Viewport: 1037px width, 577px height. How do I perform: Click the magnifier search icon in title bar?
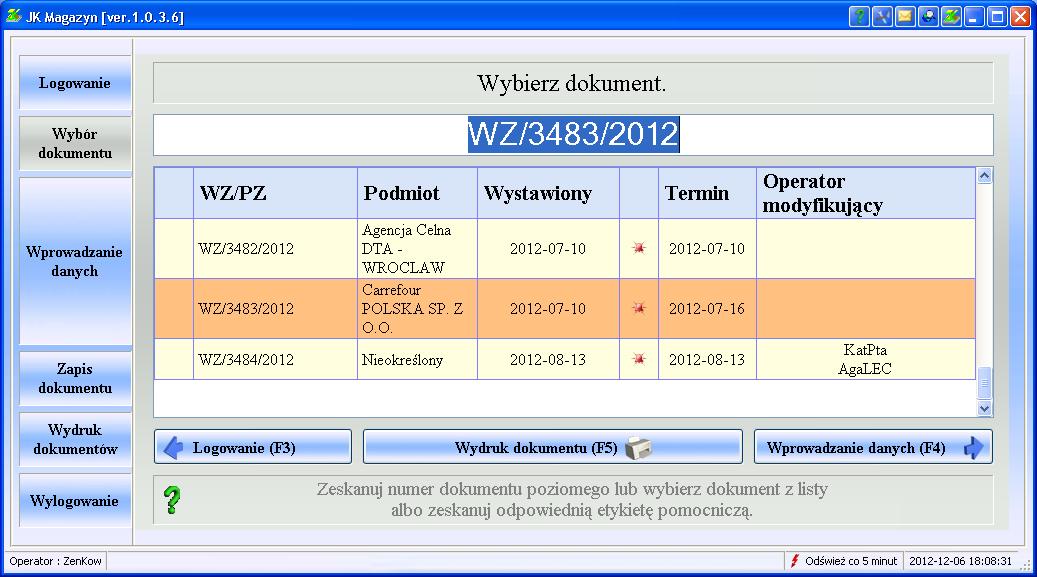point(928,17)
